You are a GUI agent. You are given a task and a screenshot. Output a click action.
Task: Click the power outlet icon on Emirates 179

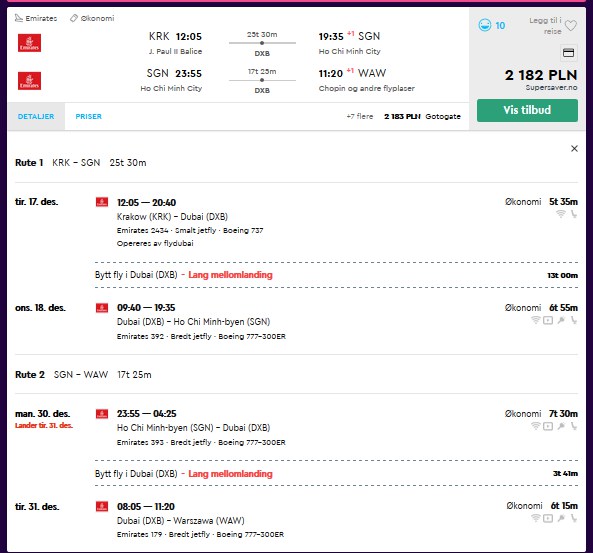tap(561, 519)
